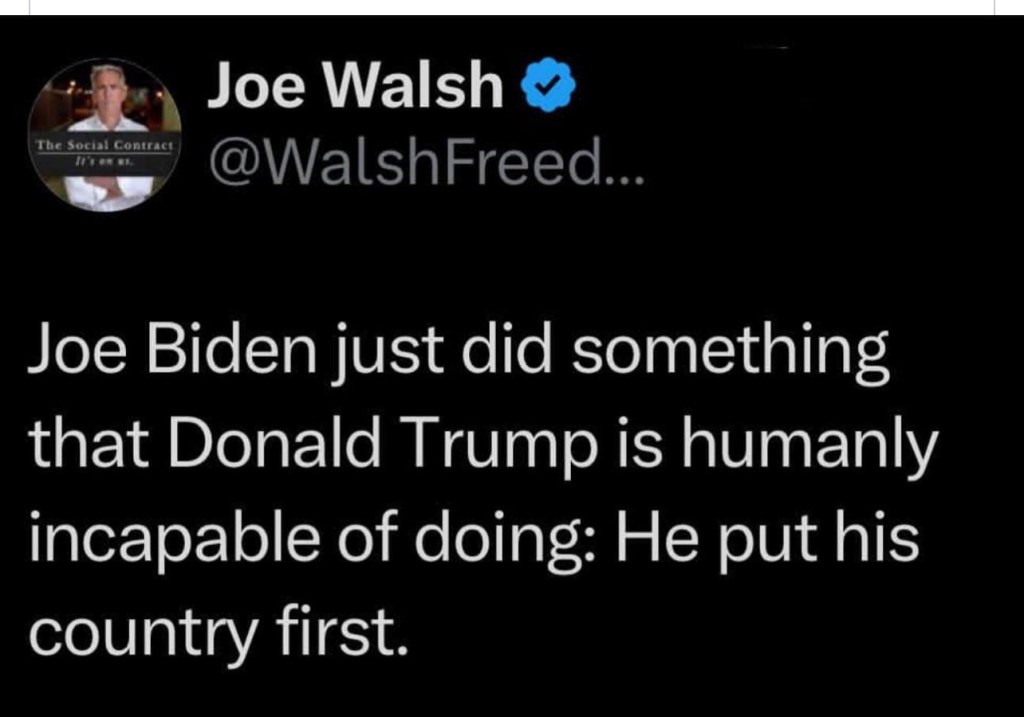Click the word "that" starting second line
This screenshot has height=717, width=1024.
pyautogui.click(x=73, y=449)
